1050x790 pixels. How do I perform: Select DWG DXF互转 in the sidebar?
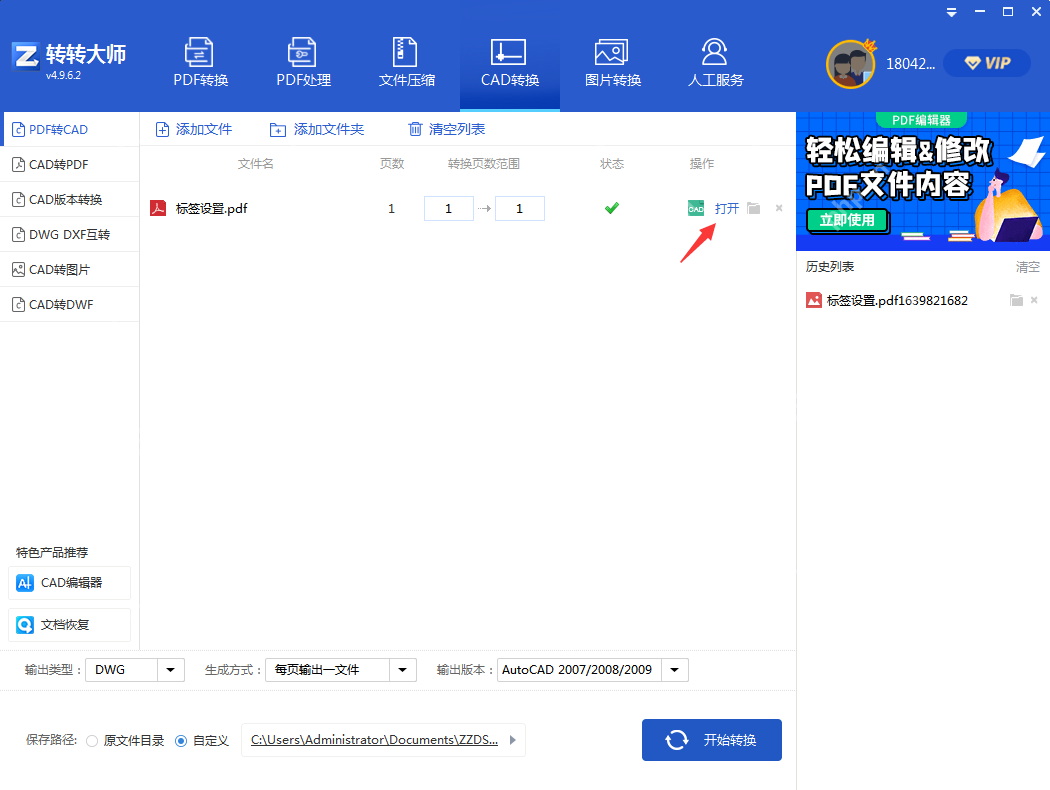pyautogui.click(x=70, y=234)
